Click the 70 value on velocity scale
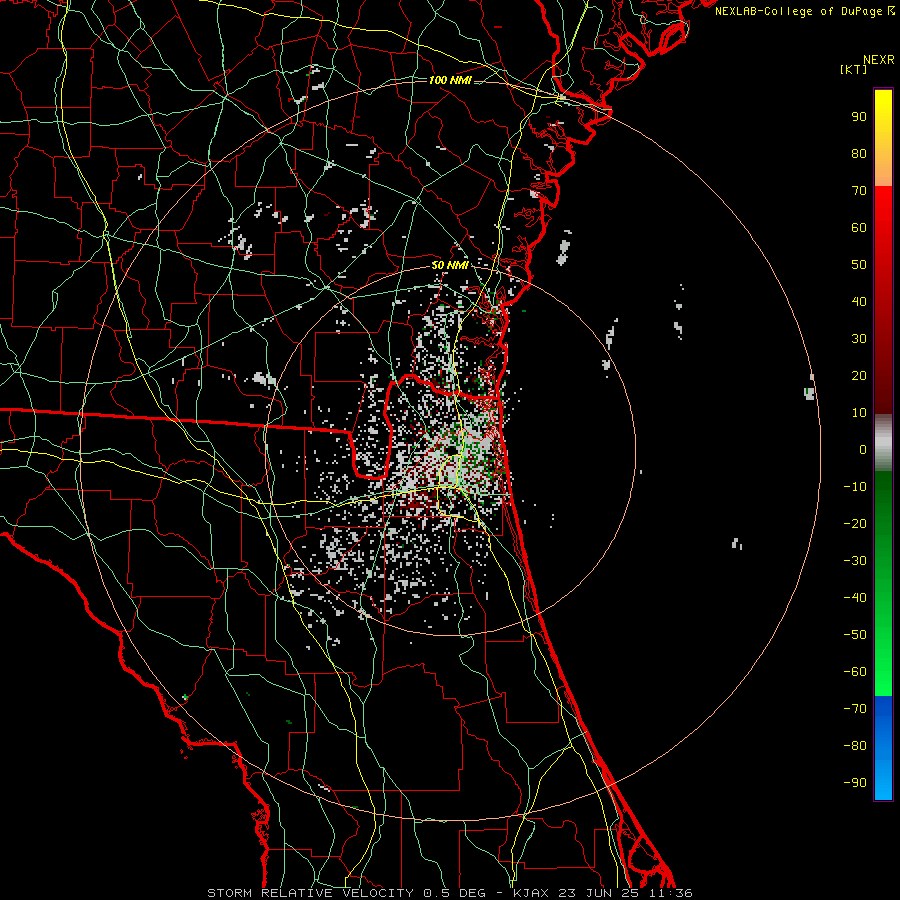The image size is (900, 900). pos(859,191)
